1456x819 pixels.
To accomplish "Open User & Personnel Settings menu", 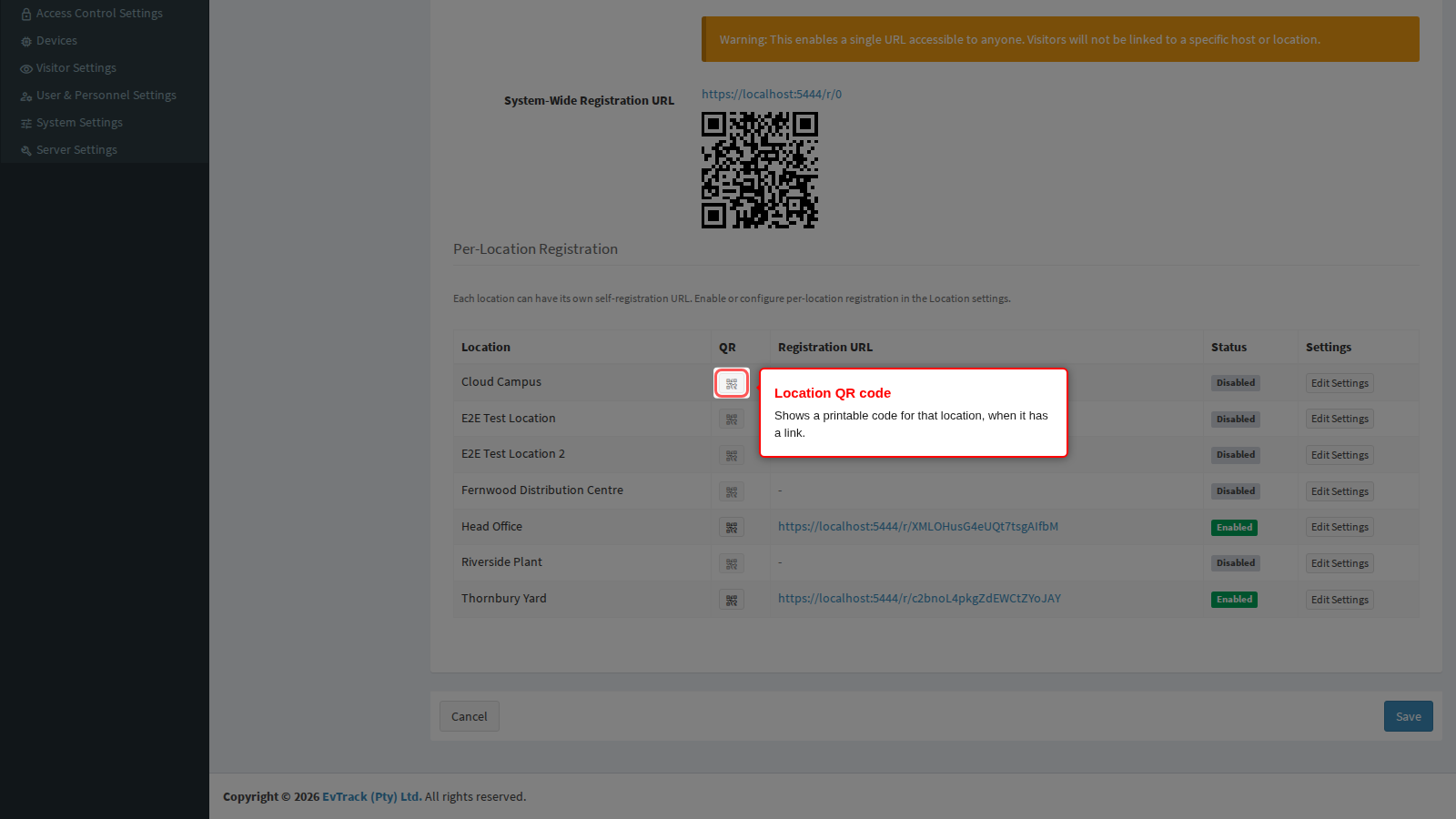I will click(x=106, y=96).
